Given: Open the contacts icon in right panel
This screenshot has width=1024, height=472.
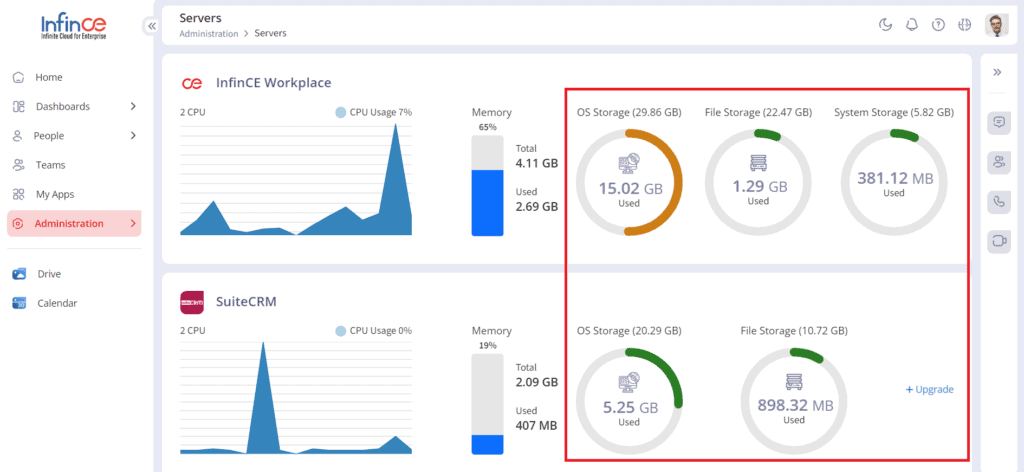Looking at the screenshot, I should (x=999, y=163).
